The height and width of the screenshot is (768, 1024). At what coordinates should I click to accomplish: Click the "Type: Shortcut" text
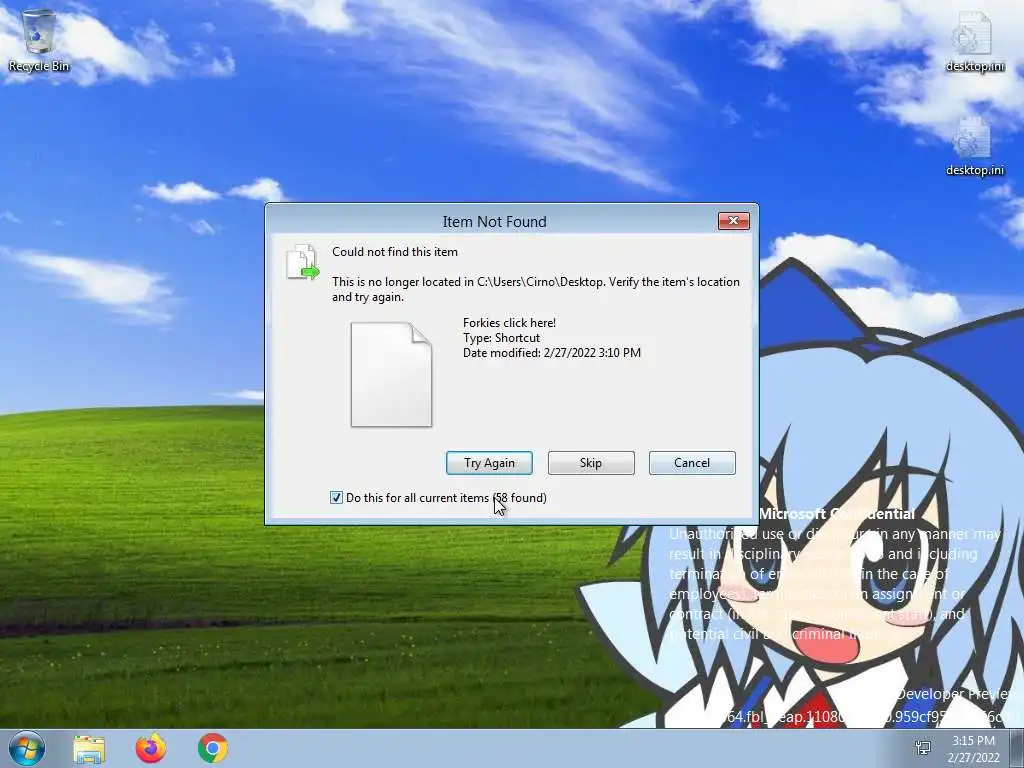click(502, 338)
